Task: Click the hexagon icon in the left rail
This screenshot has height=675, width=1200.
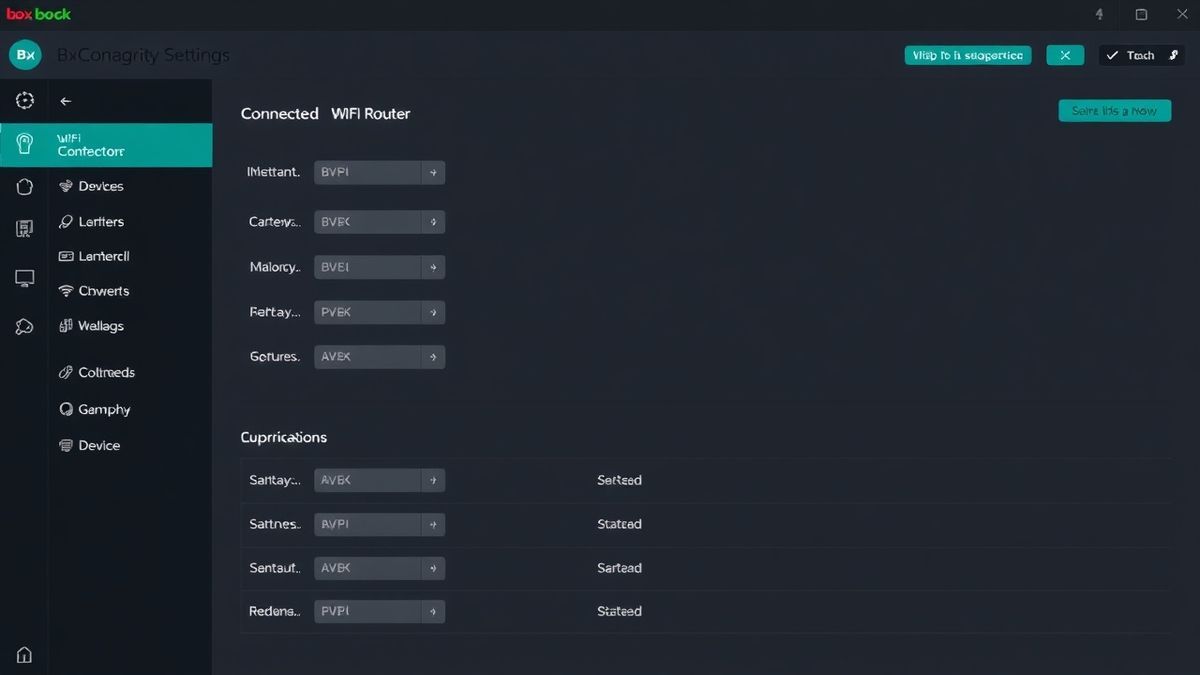Action: [25, 187]
